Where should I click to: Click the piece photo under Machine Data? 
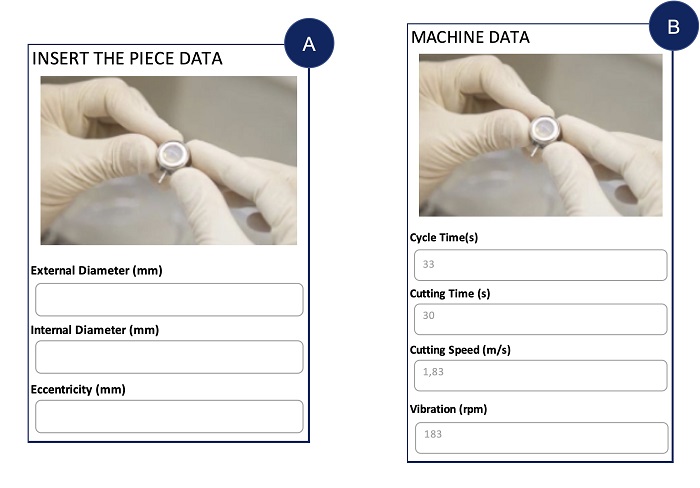(x=540, y=136)
